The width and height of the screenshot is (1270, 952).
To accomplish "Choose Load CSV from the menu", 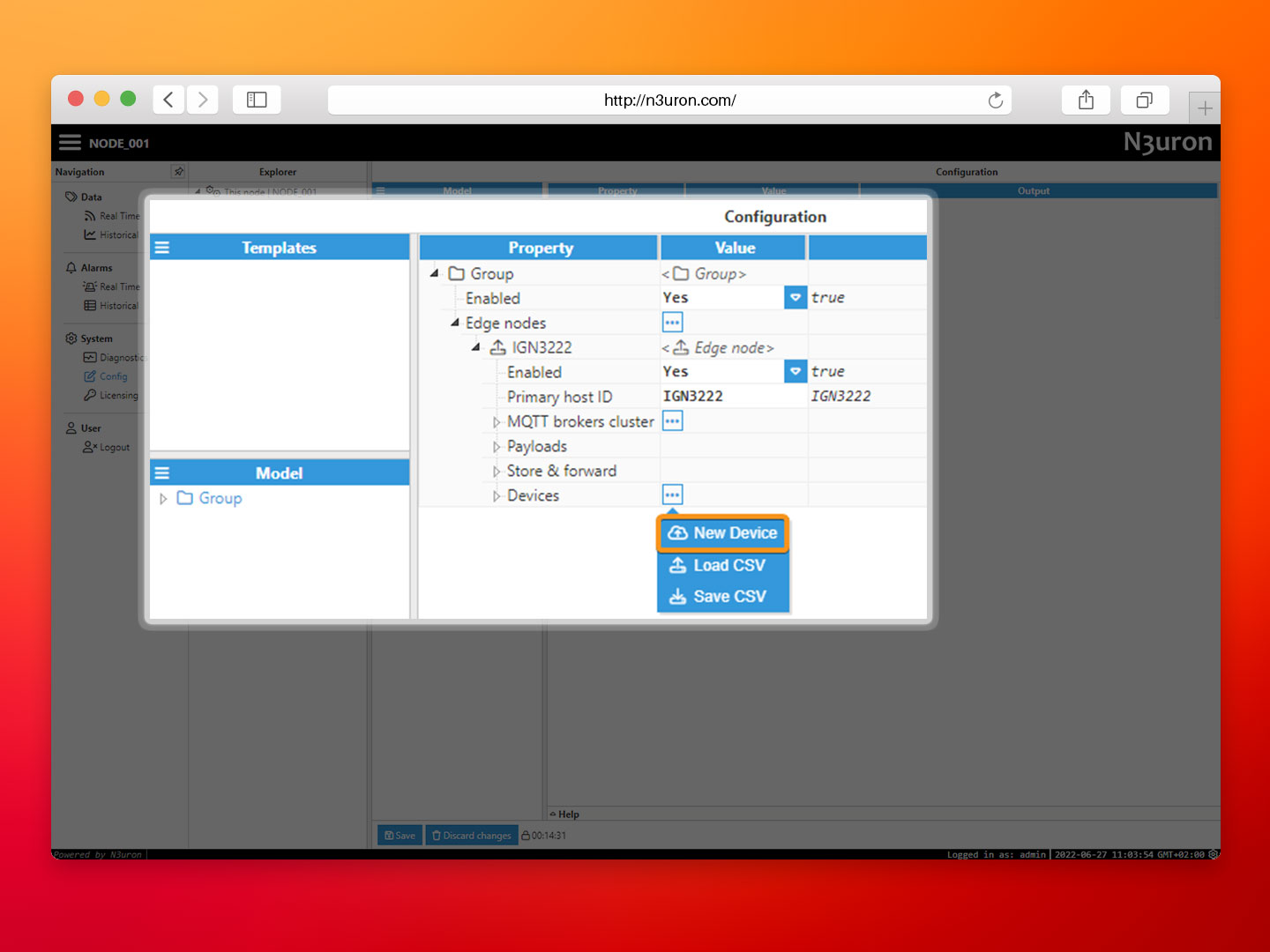I will [722, 565].
